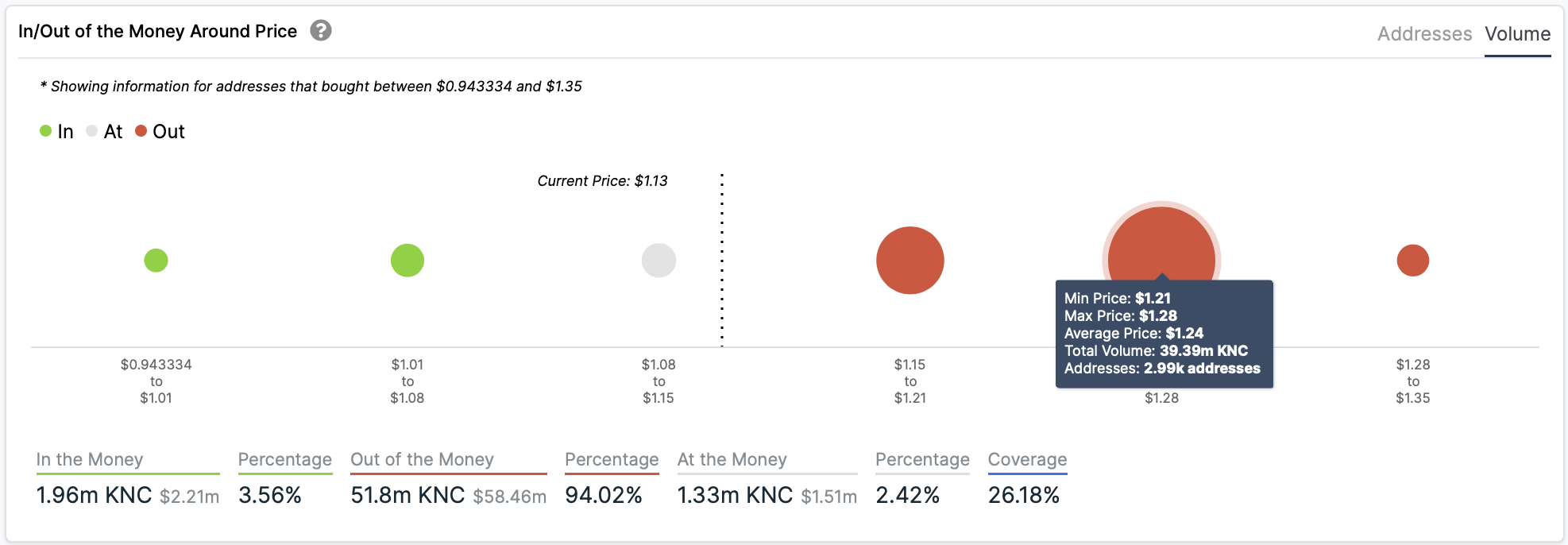Screen dimensions: 1568x545
Task: Toggle the gray At legend dot
Action: [x=92, y=131]
